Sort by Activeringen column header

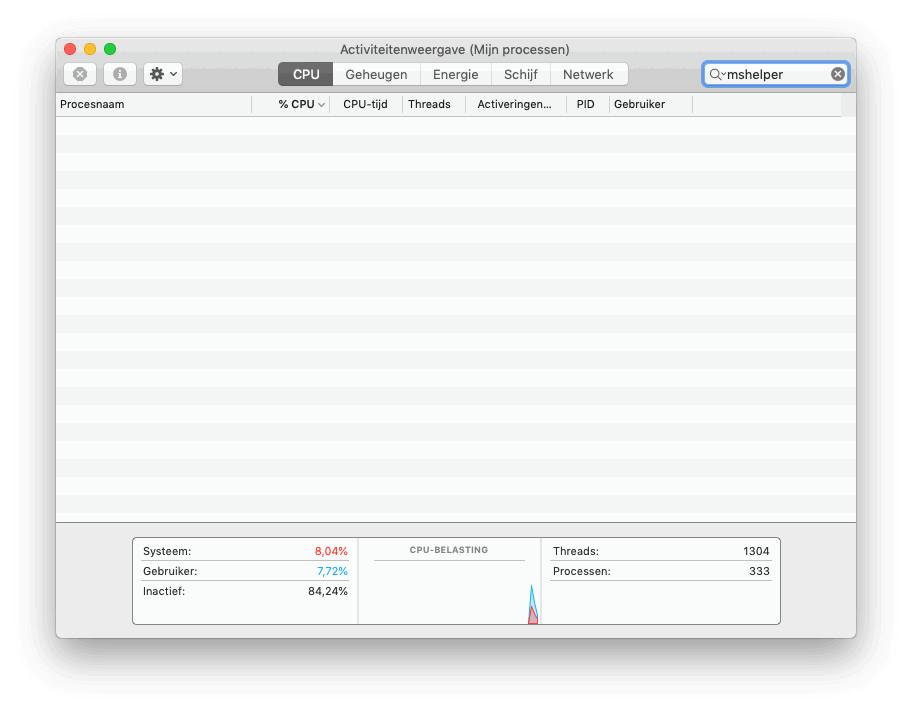click(x=515, y=105)
